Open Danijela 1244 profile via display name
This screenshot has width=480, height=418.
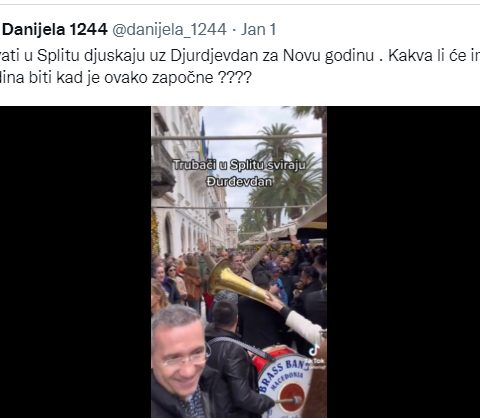tap(55, 29)
